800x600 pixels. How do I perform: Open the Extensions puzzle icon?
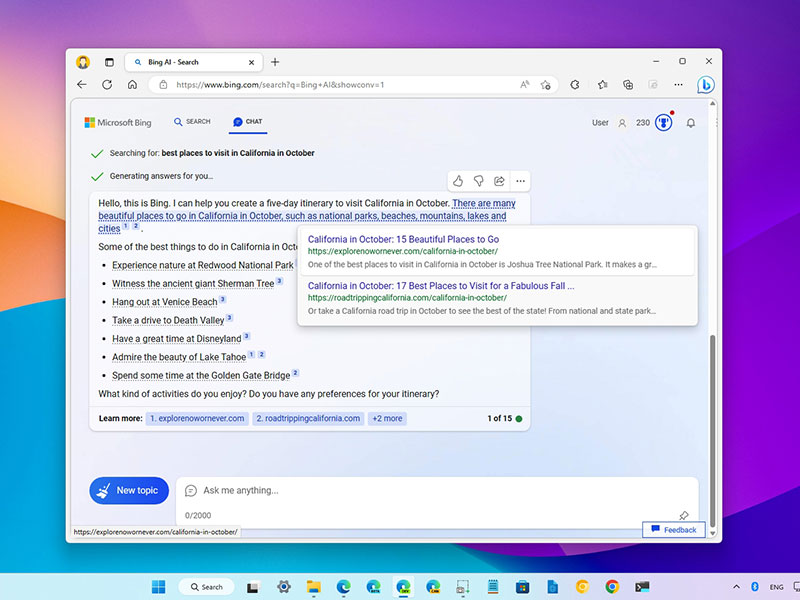[575, 85]
